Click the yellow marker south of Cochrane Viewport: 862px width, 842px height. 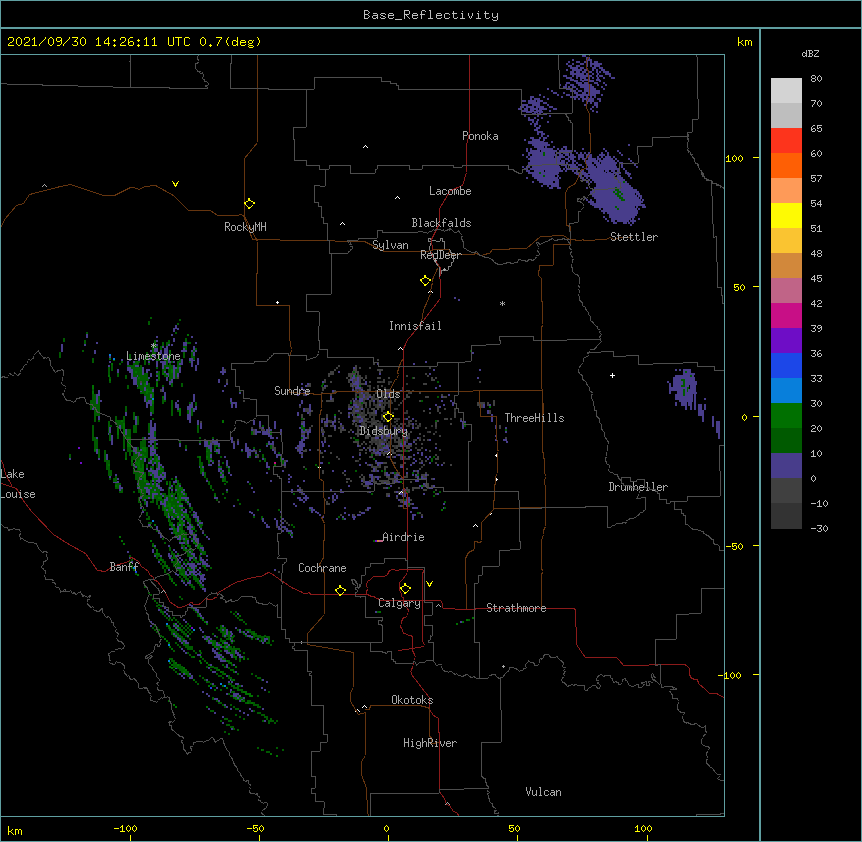tap(340, 590)
